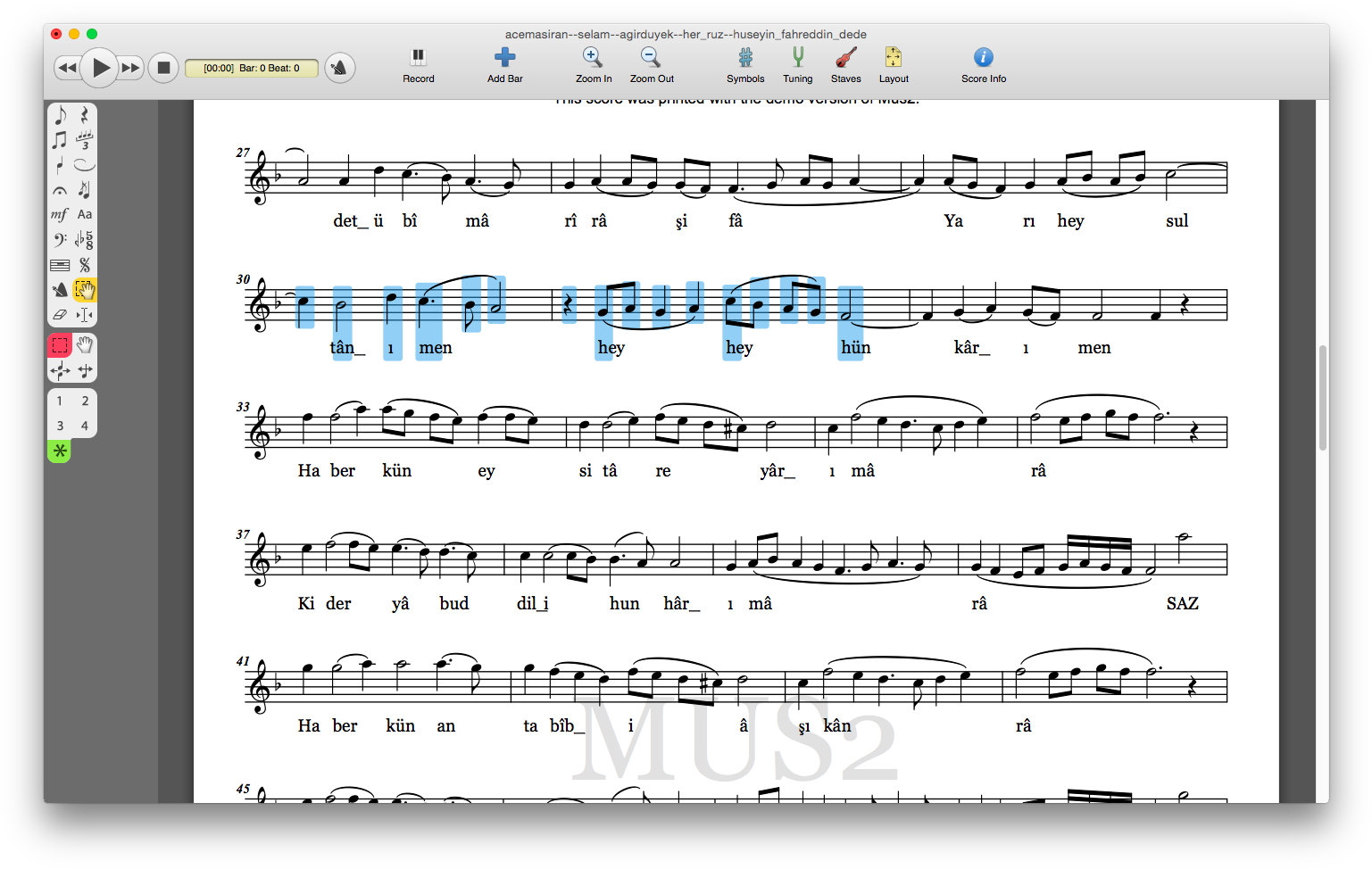This screenshot has width=1372, height=869.
Task: Switch to voice 1
Action: 60,401
